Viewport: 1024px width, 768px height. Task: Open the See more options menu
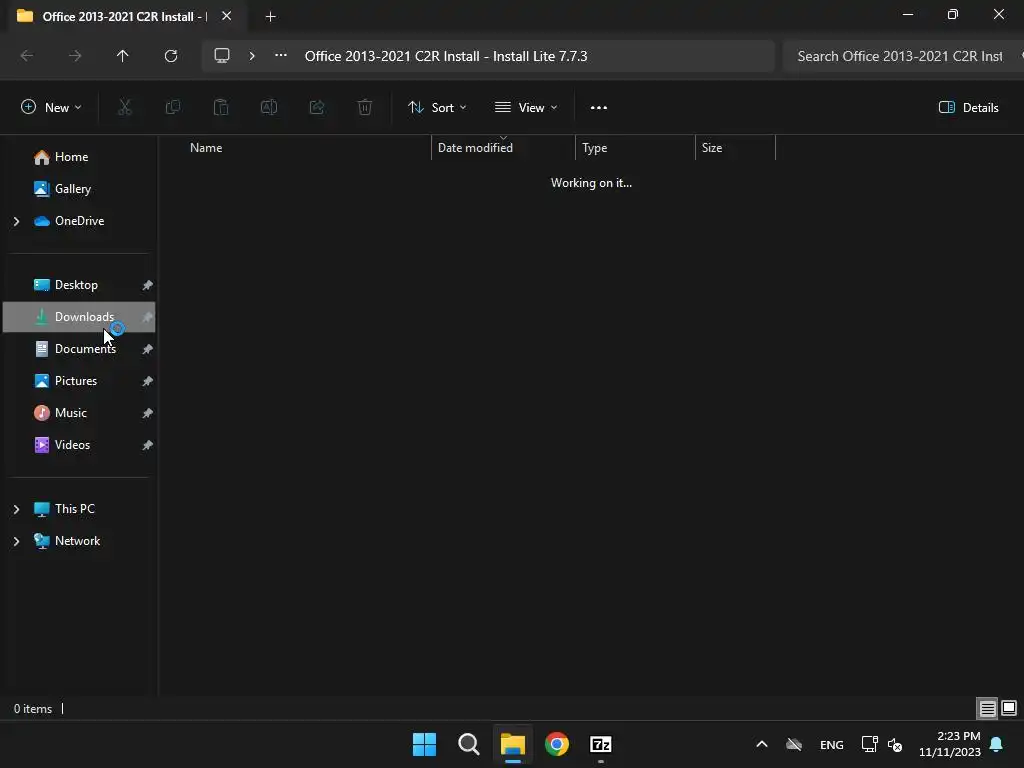(x=599, y=108)
